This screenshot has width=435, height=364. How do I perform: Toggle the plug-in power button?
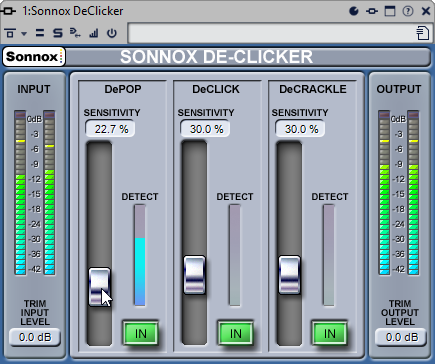point(112,33)
